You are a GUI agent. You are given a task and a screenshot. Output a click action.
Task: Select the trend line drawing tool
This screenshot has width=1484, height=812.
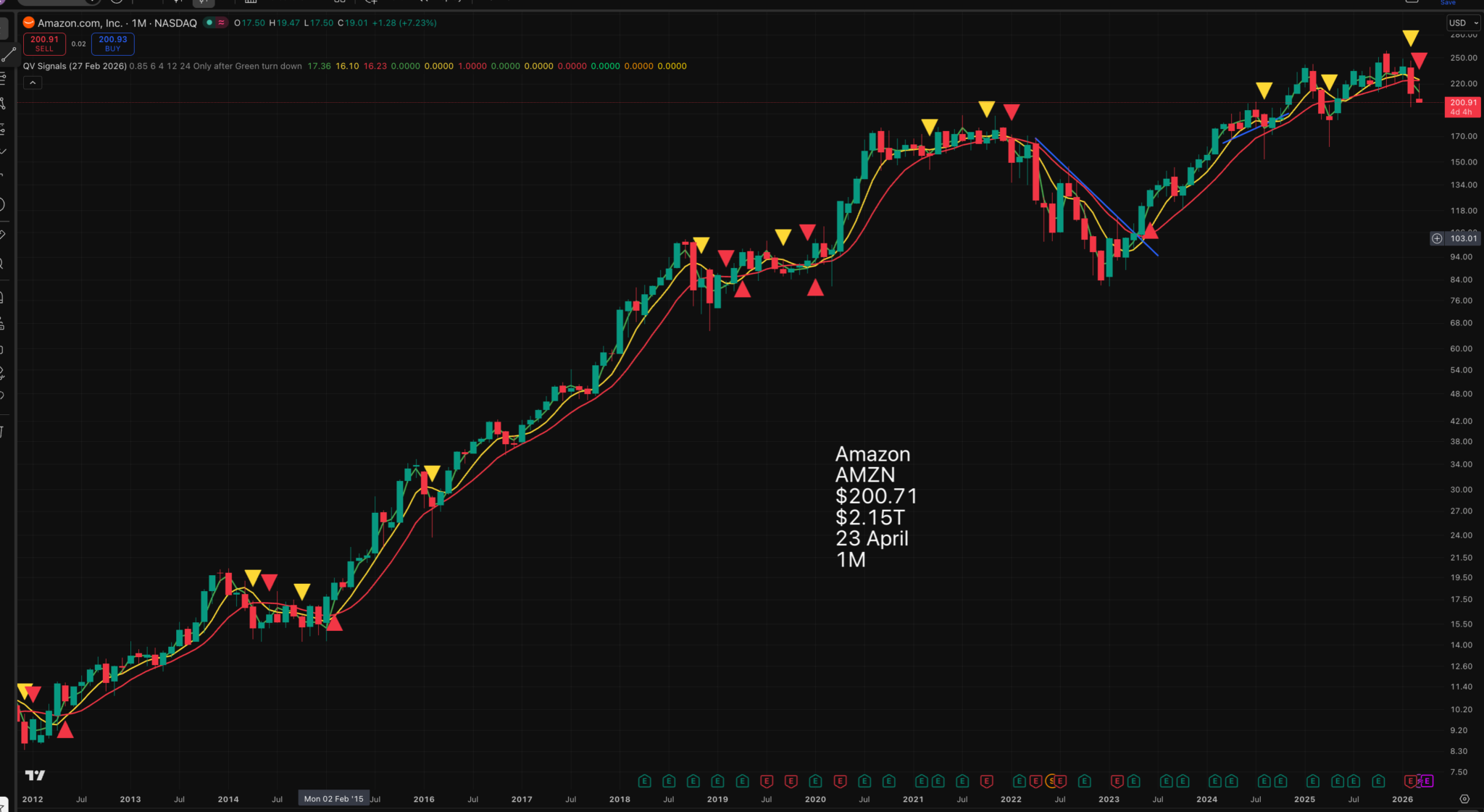tap(8, 54)
